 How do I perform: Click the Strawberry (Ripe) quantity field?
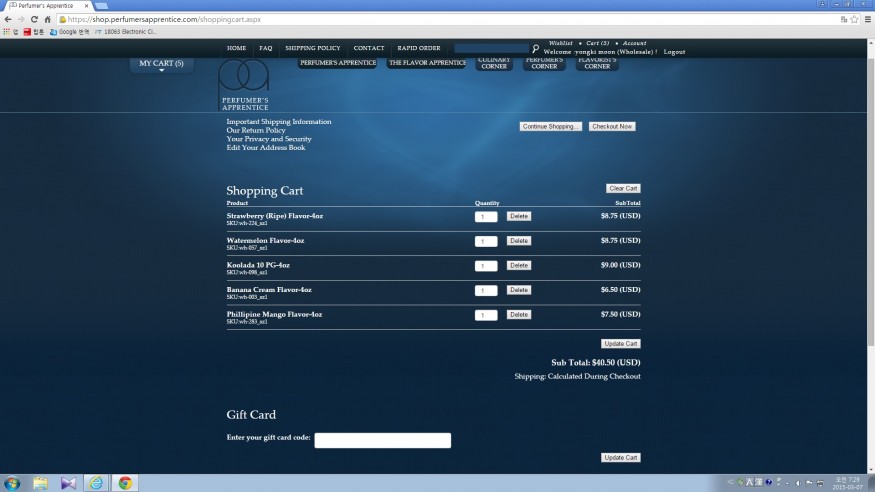pyautogui.click(x=486, y=217)
